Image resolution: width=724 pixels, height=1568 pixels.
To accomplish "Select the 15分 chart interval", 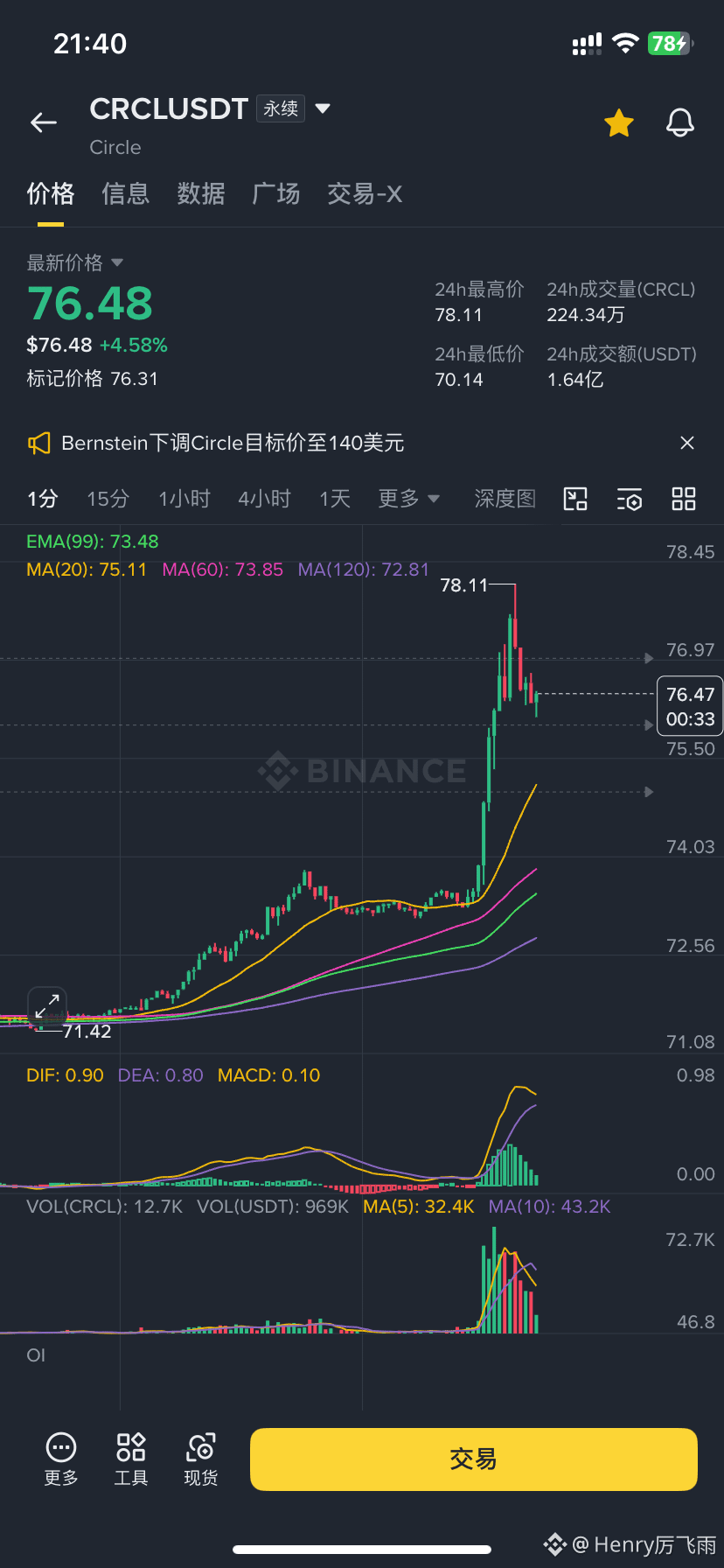I will pos(108,499).
